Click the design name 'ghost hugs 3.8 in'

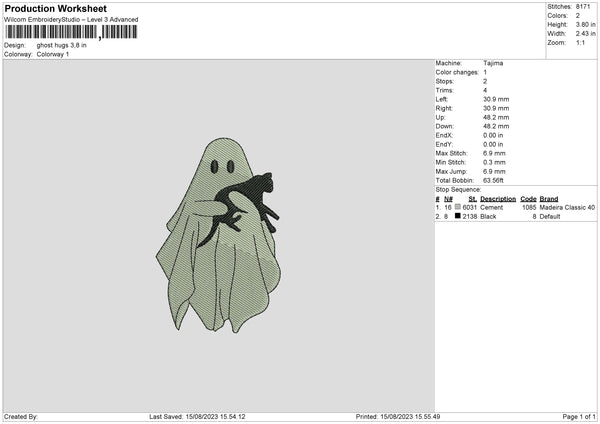(62, 46)
